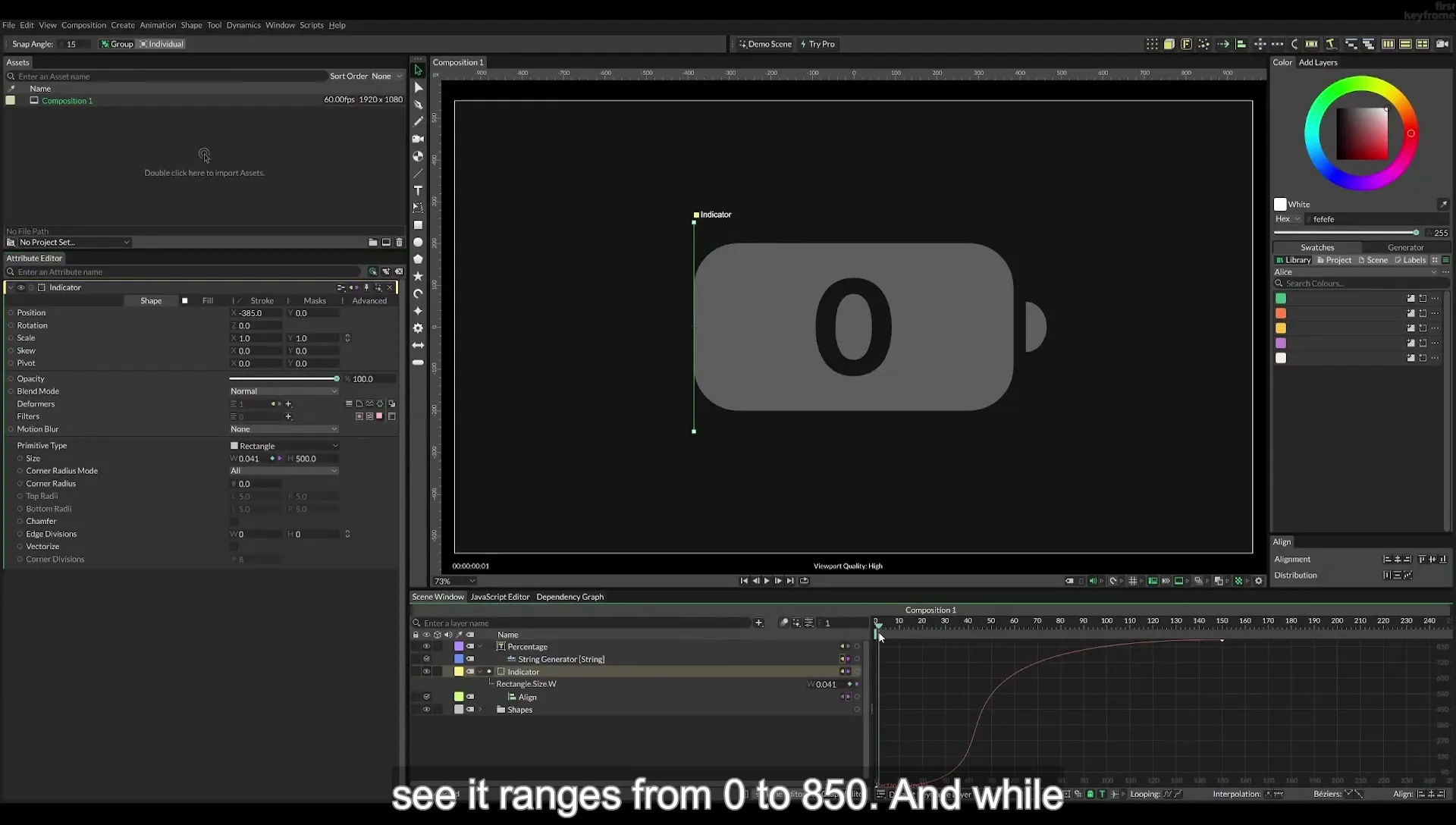
Task: Click the Cog shape tool
Action: [418, 328]
